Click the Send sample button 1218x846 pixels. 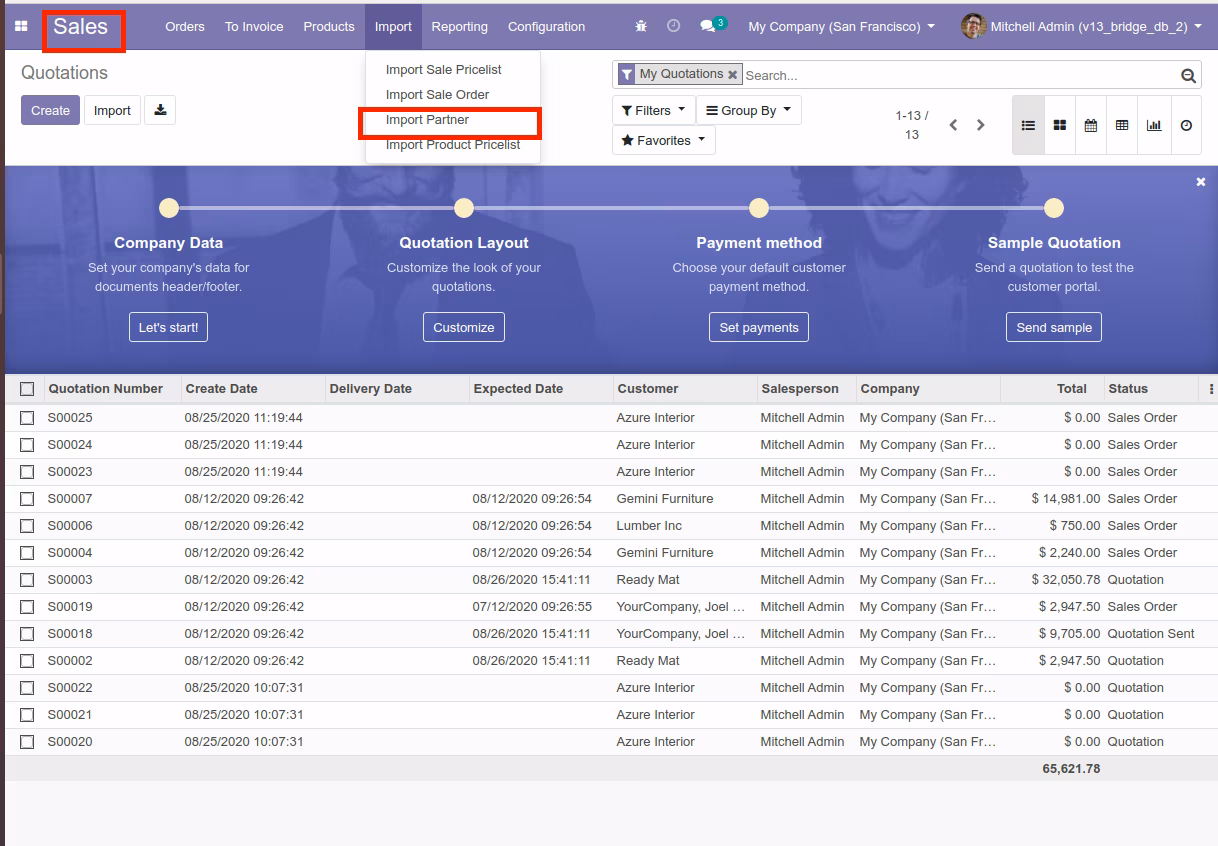pos(1054,327)
